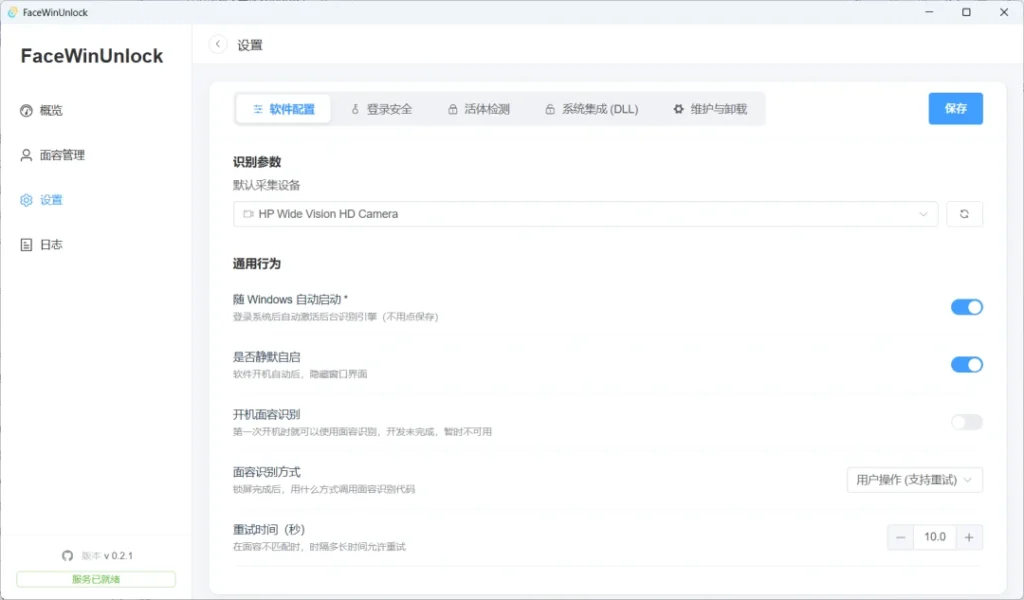Click the 服务已就绪 status button

click(x=95, y=578)
